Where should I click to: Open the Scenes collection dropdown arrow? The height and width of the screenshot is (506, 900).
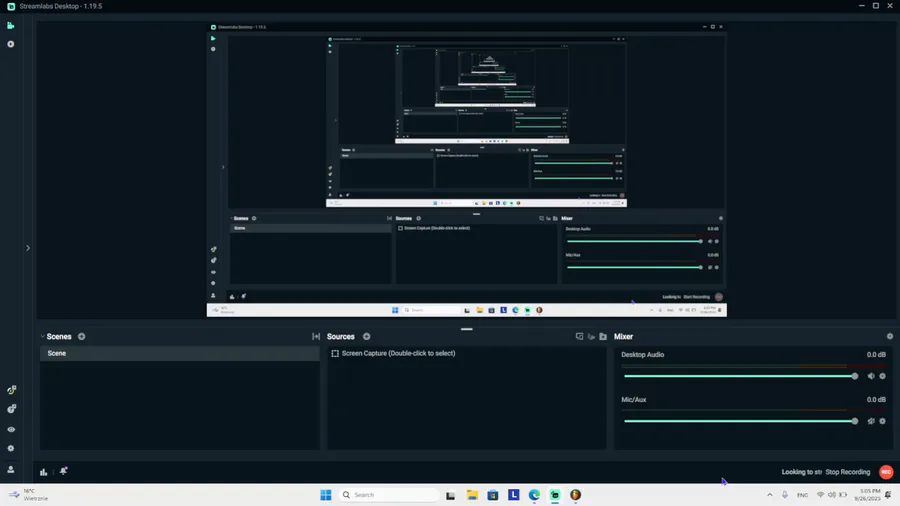click(x=42, y=337)
